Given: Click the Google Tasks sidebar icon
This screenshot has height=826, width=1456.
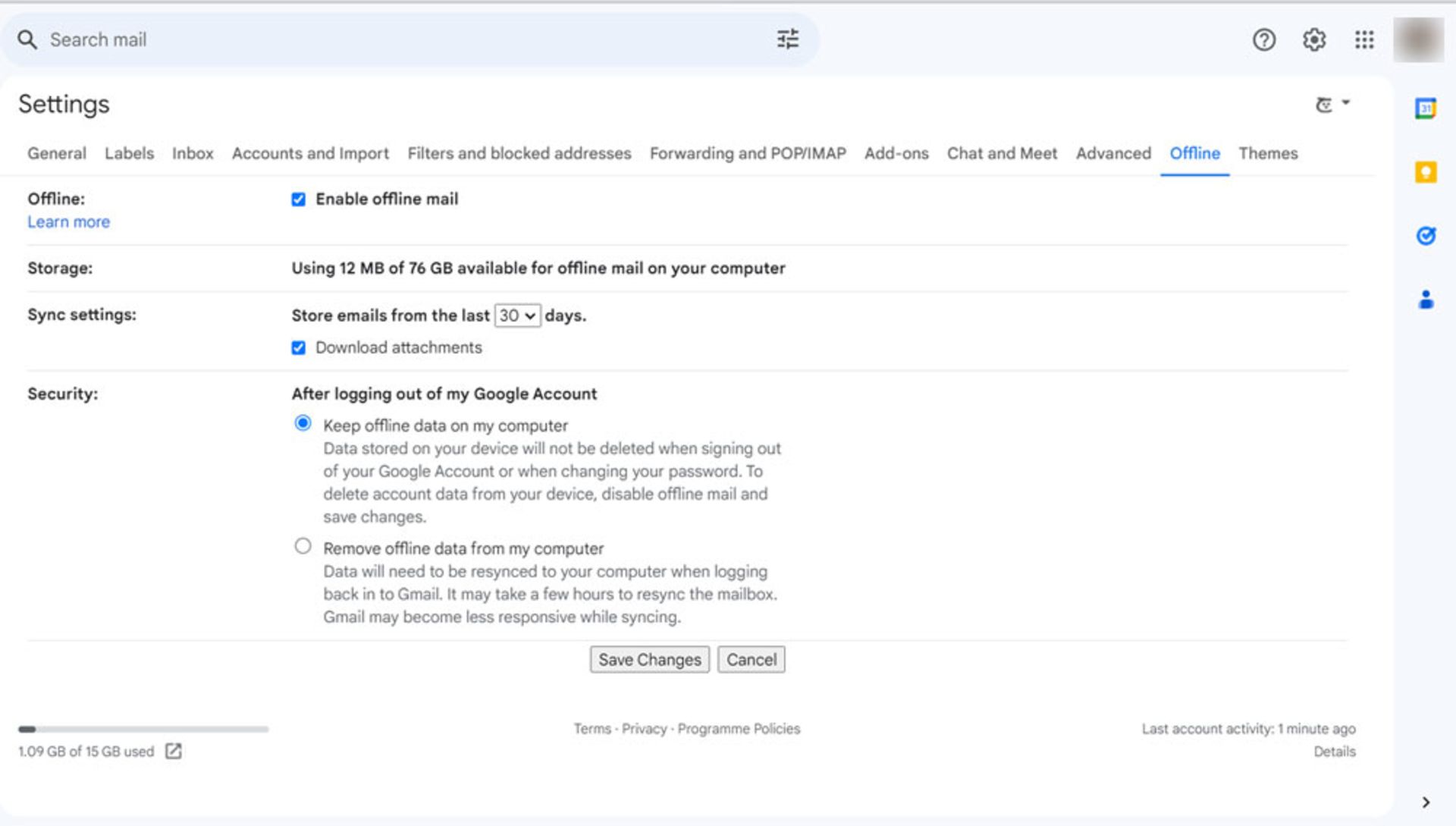Looking at the screenshot, I should click(1426, 234).
